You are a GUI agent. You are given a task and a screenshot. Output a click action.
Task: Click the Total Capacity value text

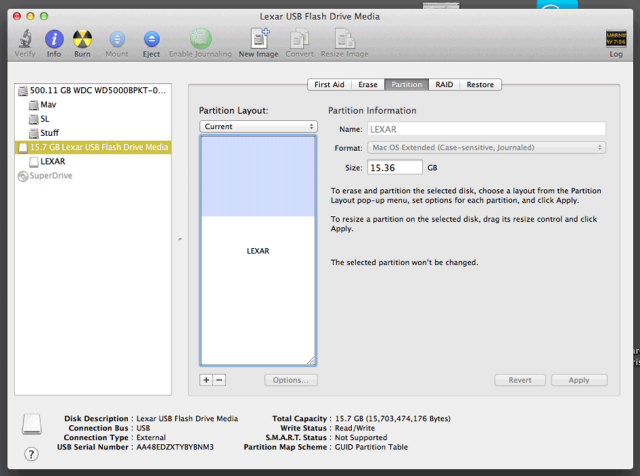pos(393,418)
